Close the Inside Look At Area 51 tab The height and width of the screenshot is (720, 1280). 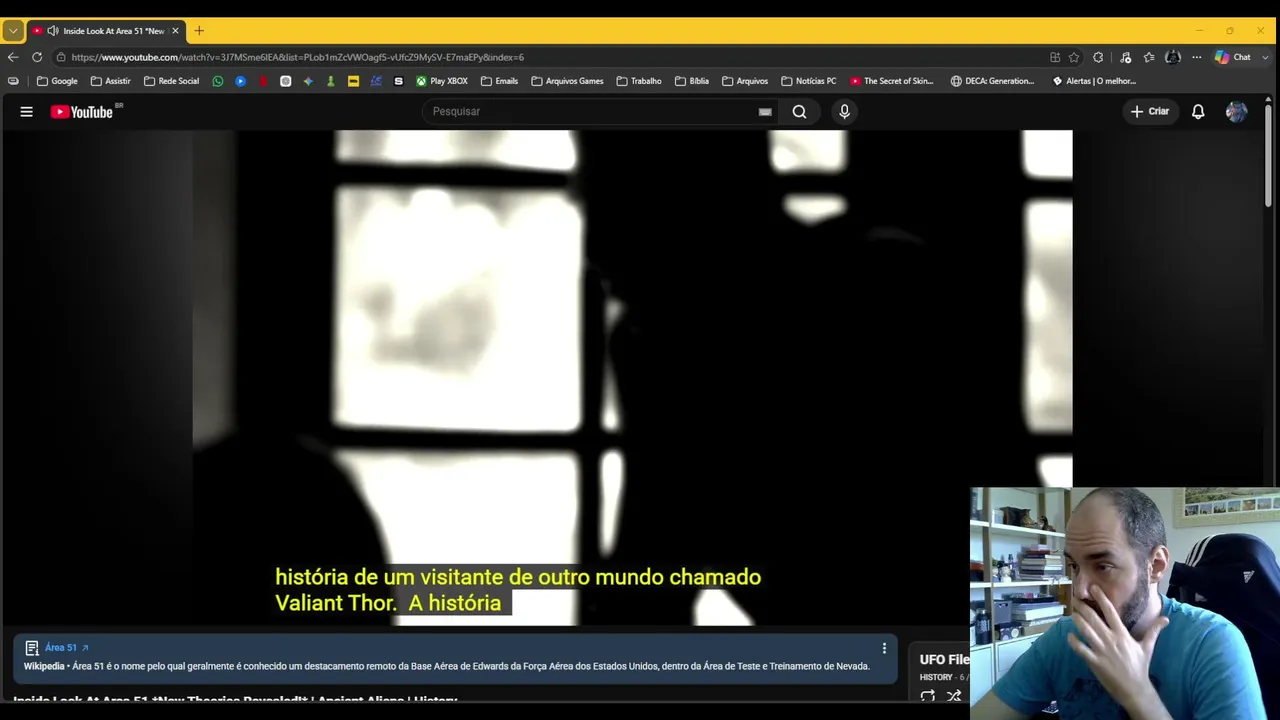click(175, 31)
